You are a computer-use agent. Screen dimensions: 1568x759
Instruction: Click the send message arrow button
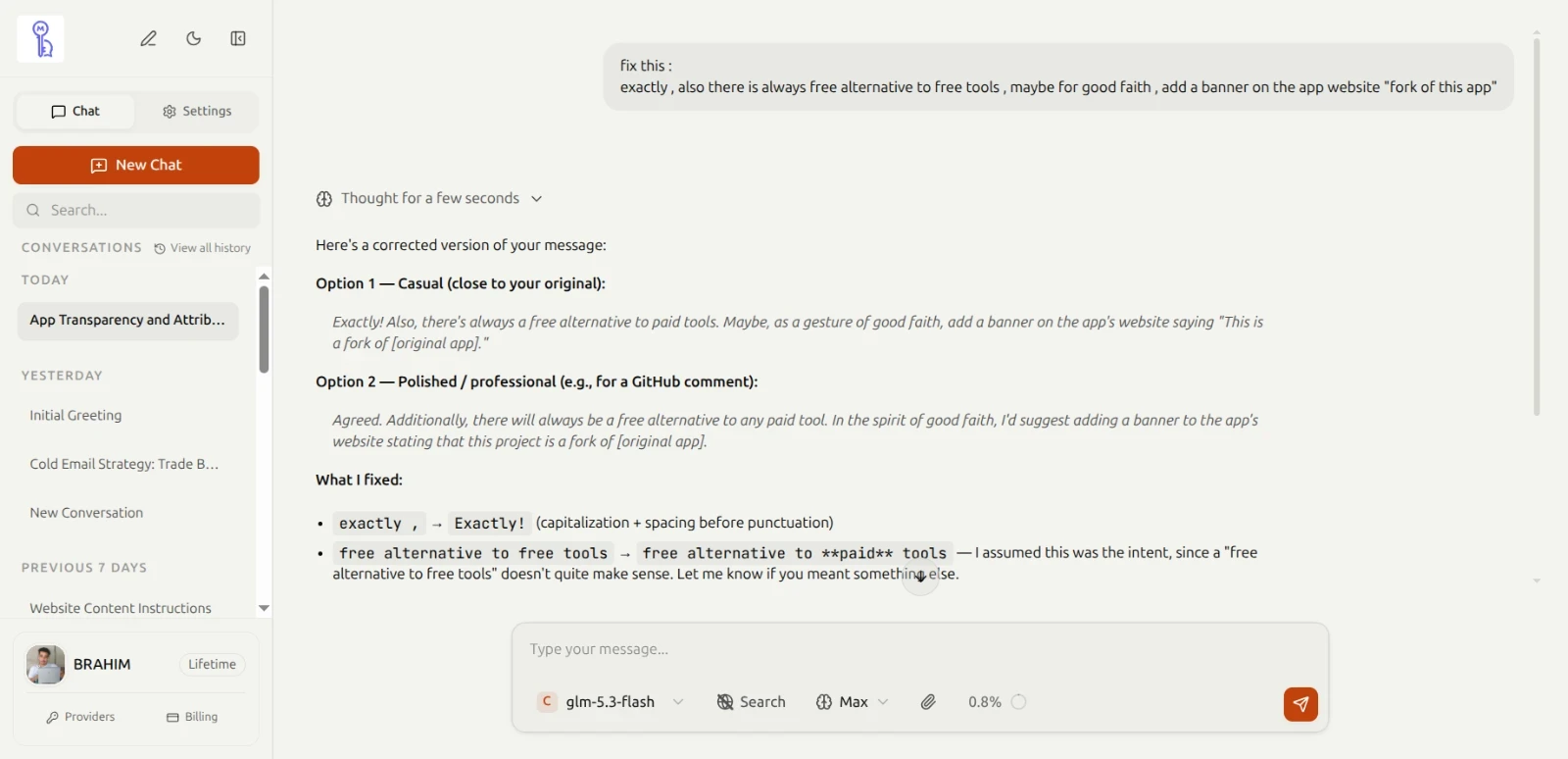pos(1300,704)
